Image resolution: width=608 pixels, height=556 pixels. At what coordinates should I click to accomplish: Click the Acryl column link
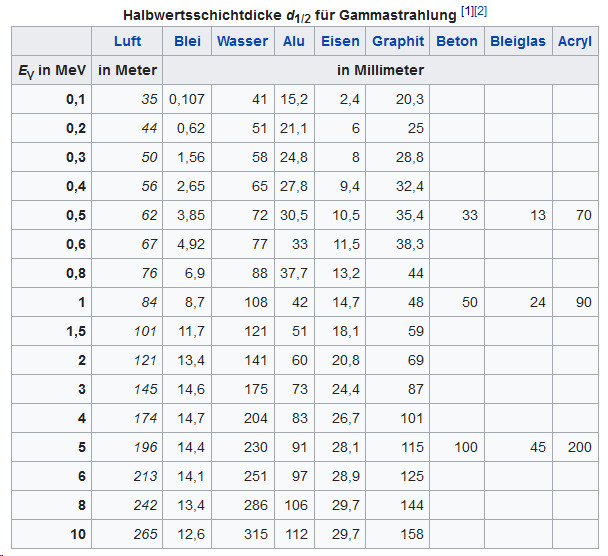(x=575, y=41)
